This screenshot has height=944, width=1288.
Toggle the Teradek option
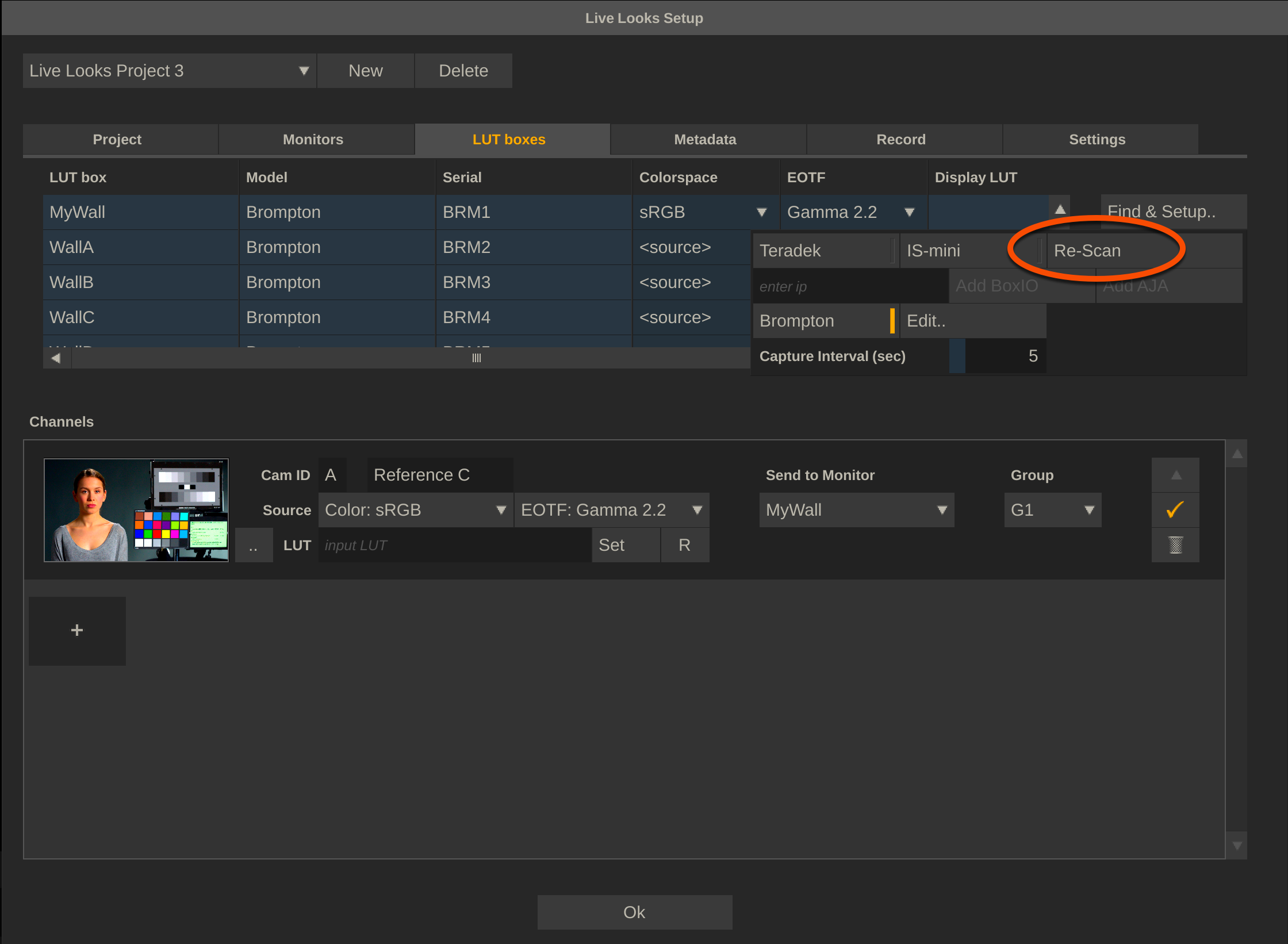click(825, 251)
